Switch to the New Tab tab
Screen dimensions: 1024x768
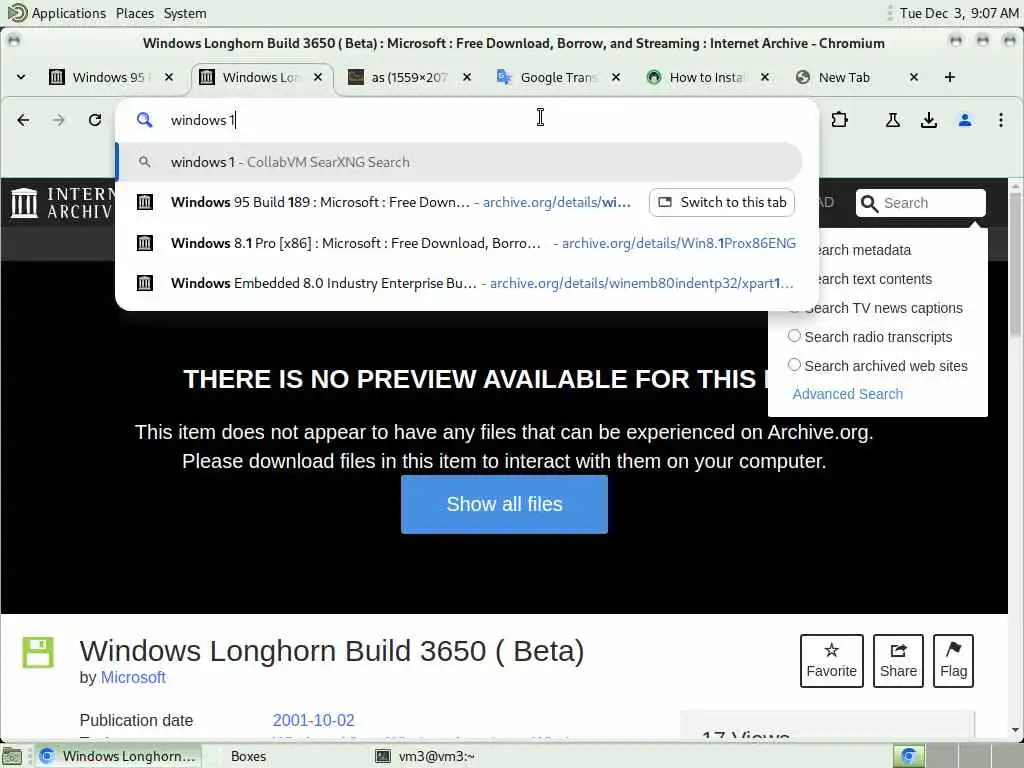pyautogui.click(x=846, y=77)
